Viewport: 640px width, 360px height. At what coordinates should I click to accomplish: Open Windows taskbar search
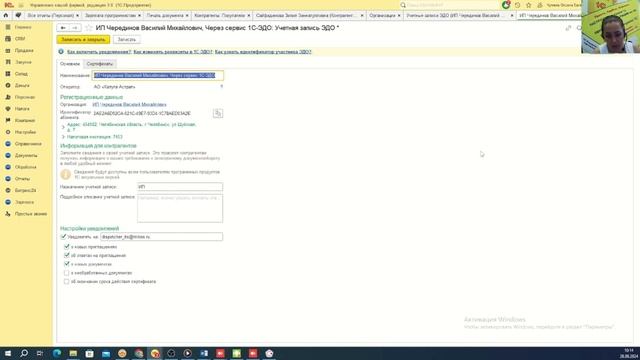[24, 353]
